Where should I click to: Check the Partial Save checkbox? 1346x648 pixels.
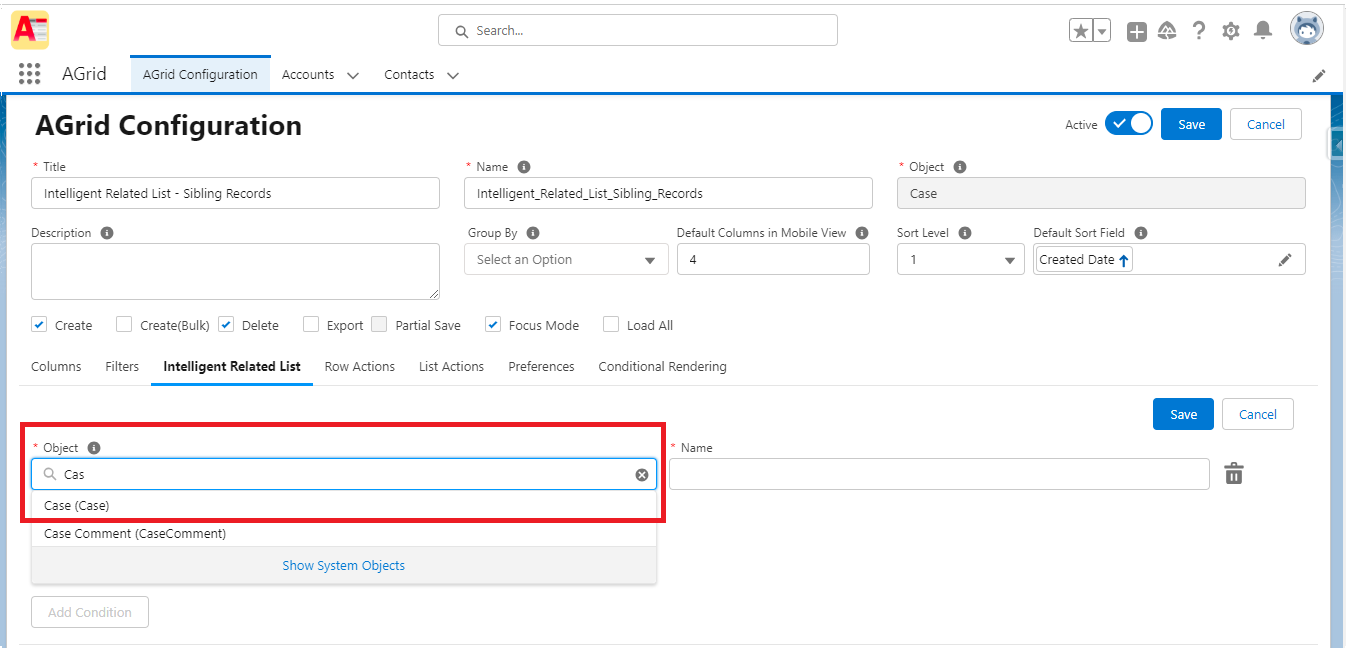(379, 324)
